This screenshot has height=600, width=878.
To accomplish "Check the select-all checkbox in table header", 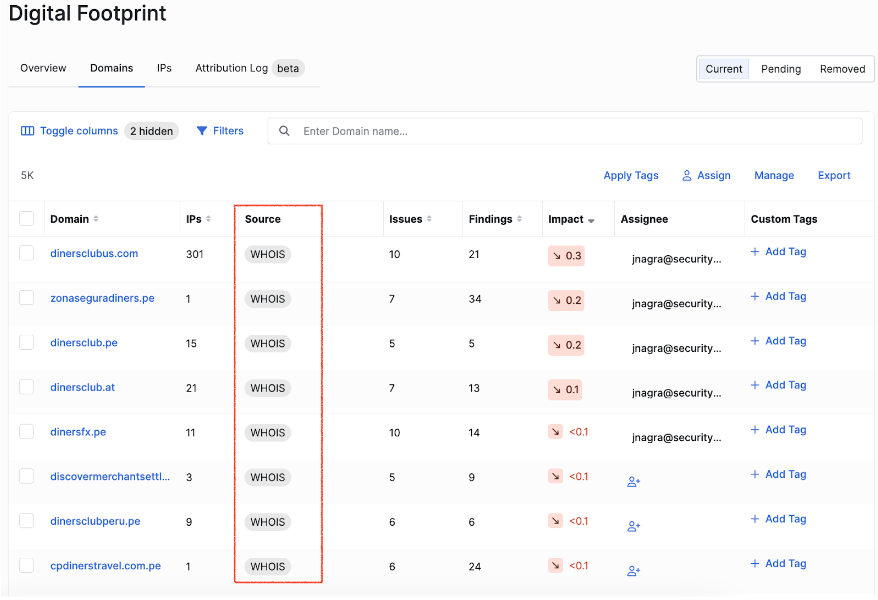I will click(26, 218).
